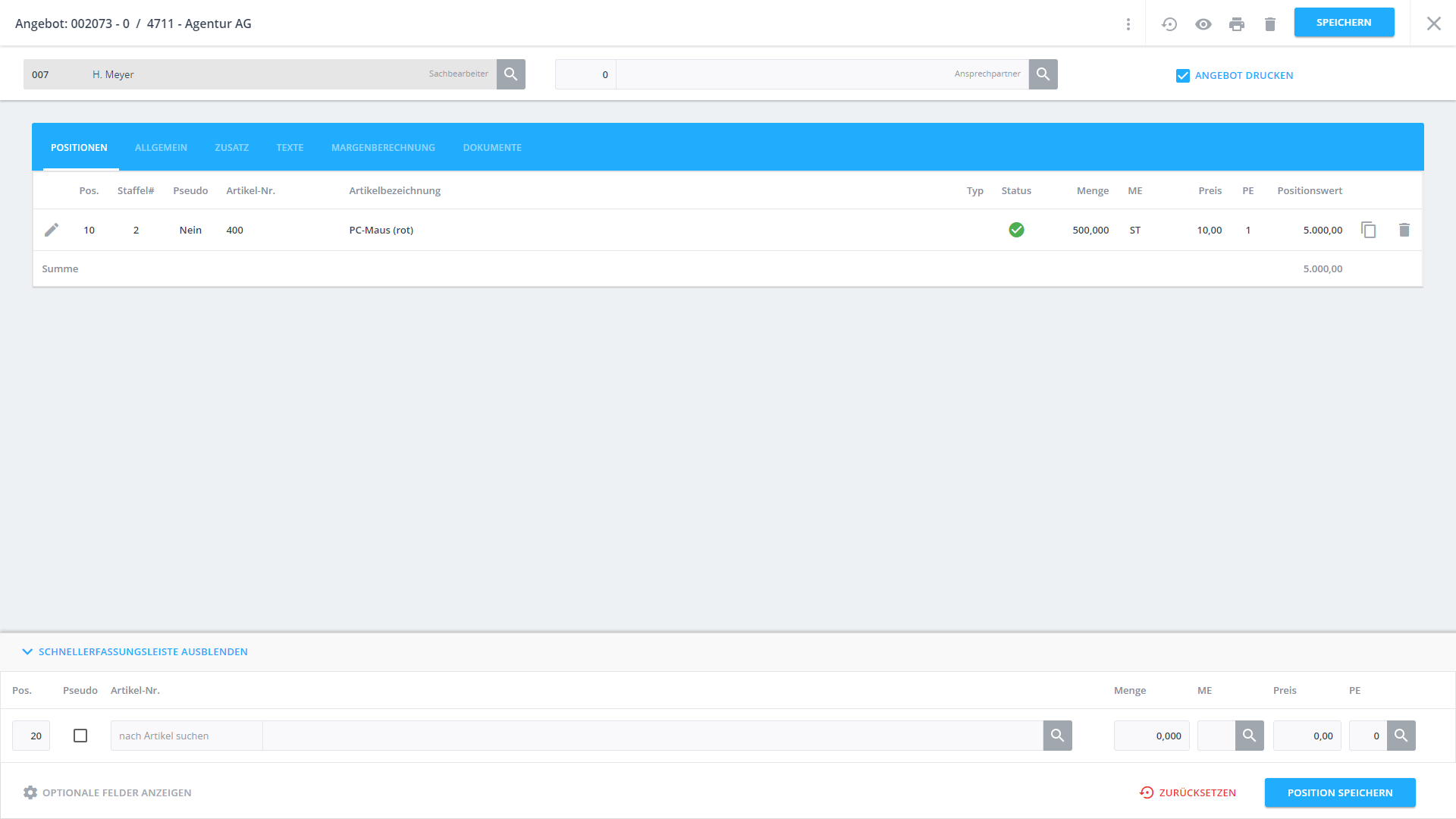
Task: Open the Dokumente tab
Action: click(492, 148)
